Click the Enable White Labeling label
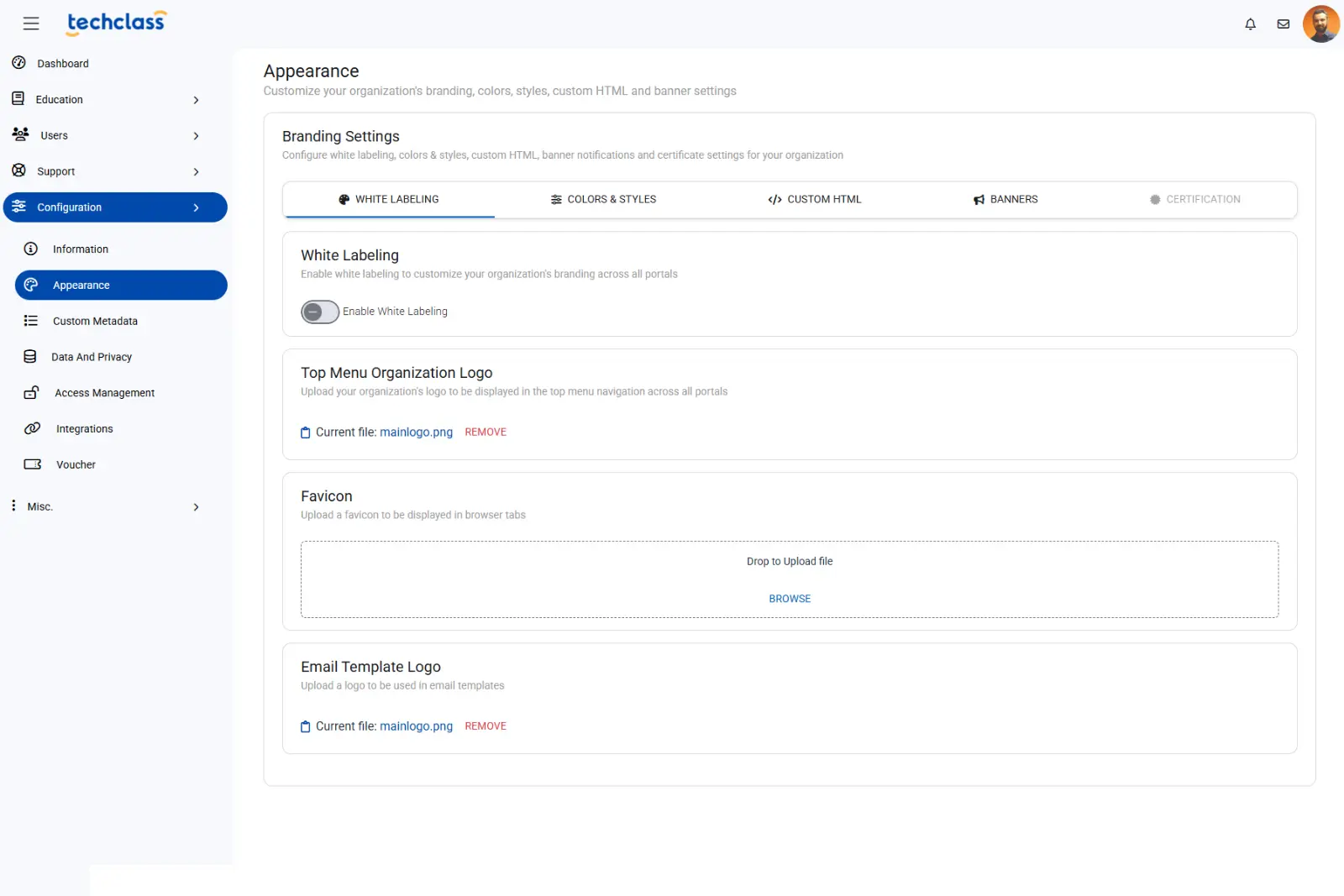Viewport: 1344px width, 896px height. [x=395, y=312]
